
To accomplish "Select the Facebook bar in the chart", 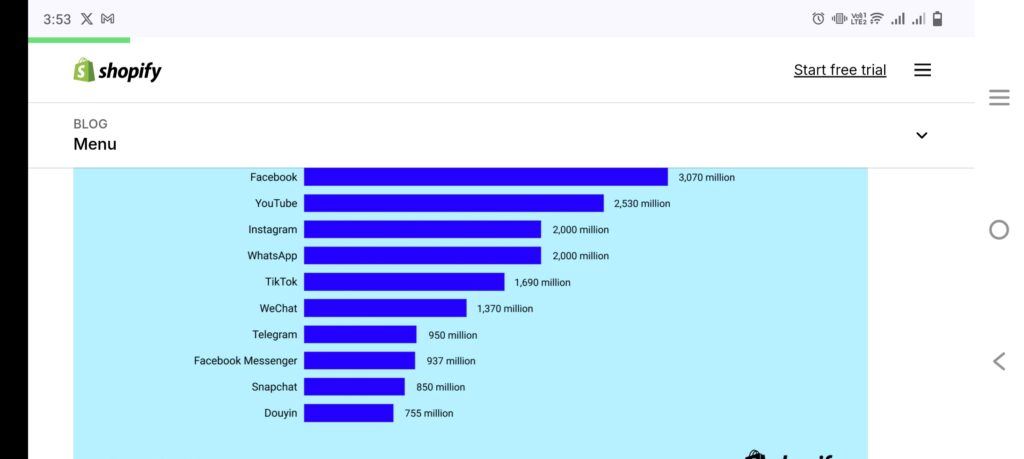I will [x=486, y=177].
